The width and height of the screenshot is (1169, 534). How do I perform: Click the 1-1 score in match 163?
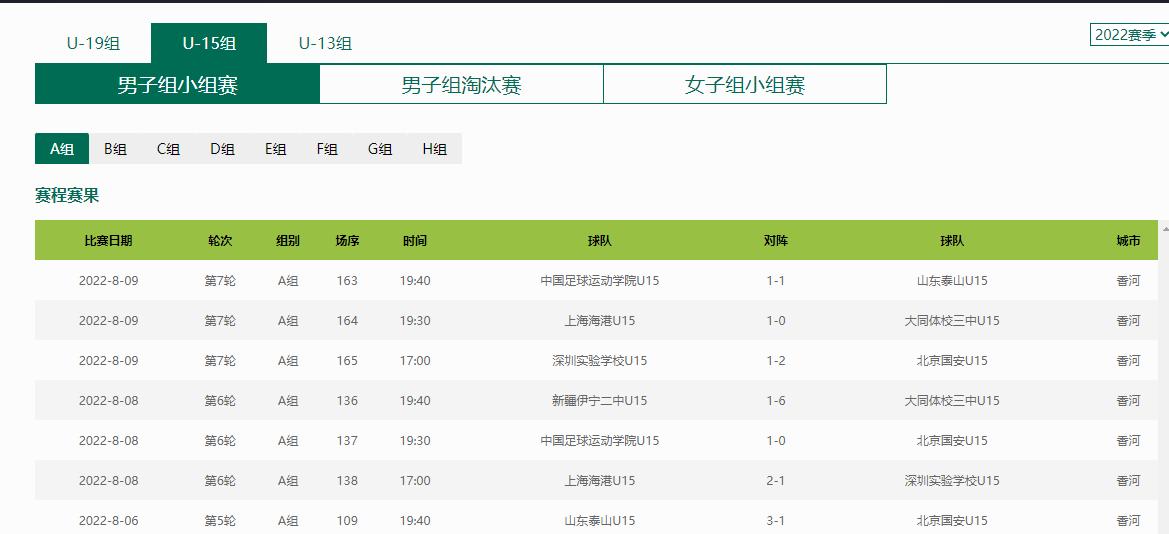(776, 280)
